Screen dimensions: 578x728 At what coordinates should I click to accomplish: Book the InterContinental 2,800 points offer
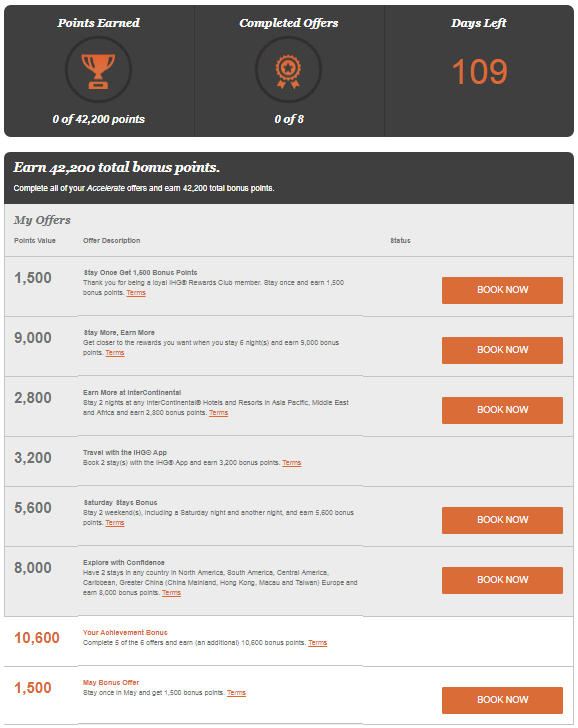[502, 410]
